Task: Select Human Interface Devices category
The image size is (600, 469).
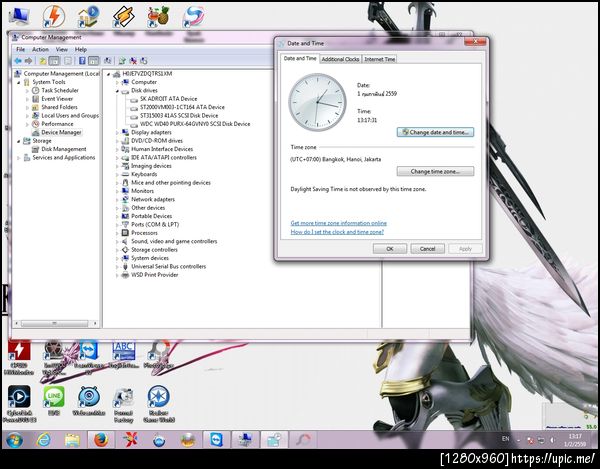Action: (162, 149)
